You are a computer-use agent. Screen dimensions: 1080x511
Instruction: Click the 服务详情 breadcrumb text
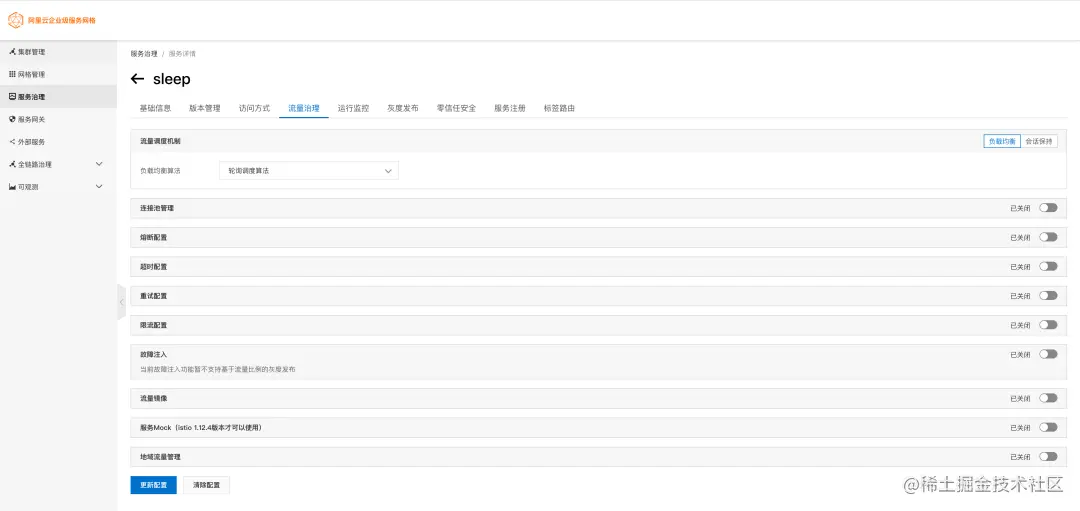click(182, 54)
